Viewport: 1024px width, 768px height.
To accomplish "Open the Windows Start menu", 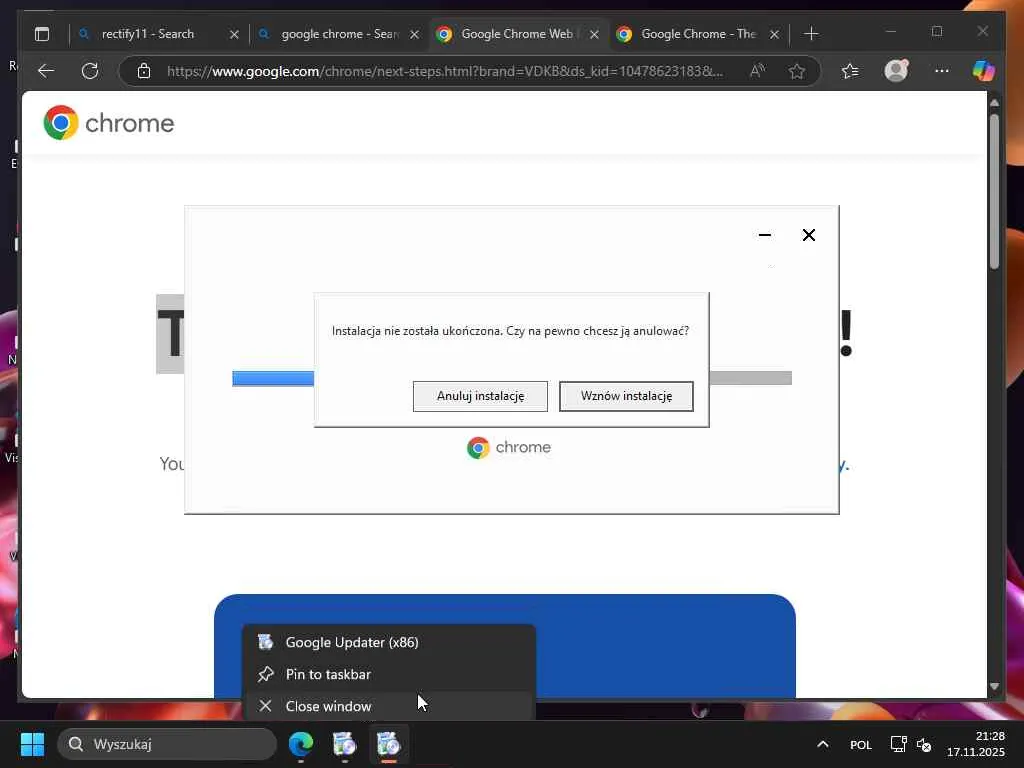I will pos(32,744).
